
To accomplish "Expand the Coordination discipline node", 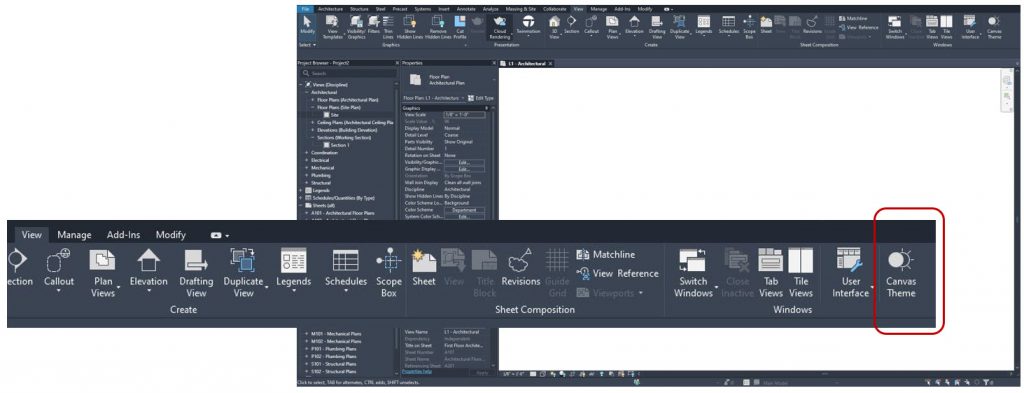I will pyautogui.click(x=306, y=153).
